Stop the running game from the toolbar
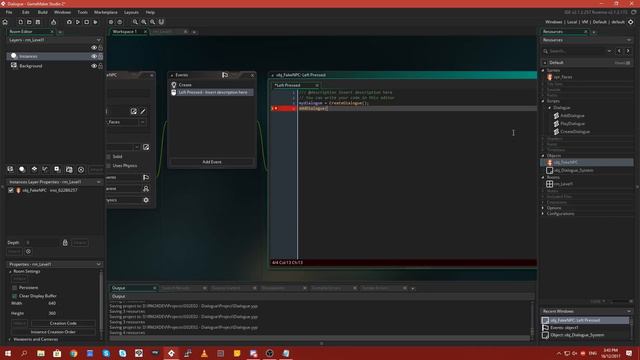 click(87, 22)
